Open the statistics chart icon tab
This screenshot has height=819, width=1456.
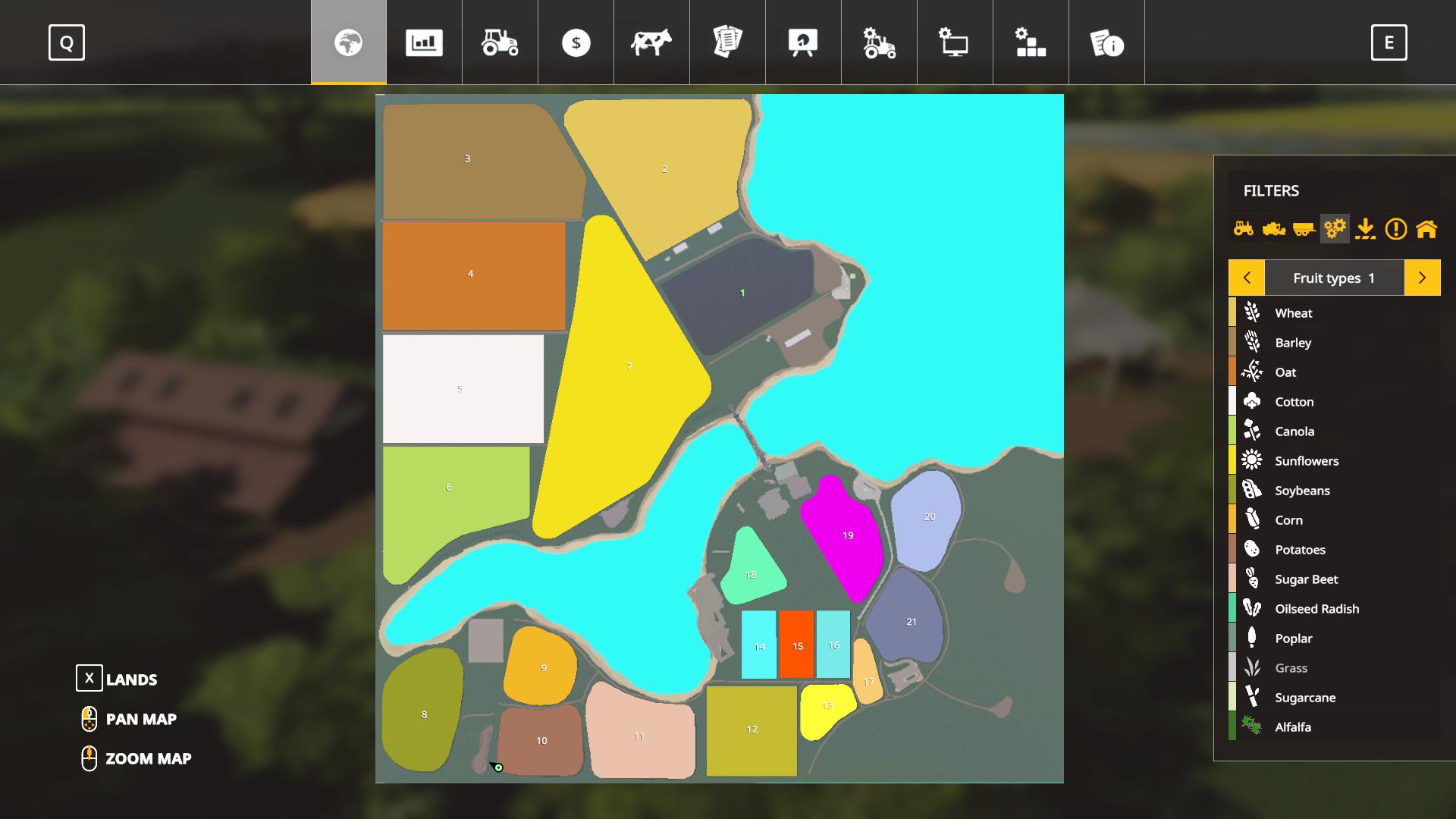pyautogui.click(x=424, y=42)
